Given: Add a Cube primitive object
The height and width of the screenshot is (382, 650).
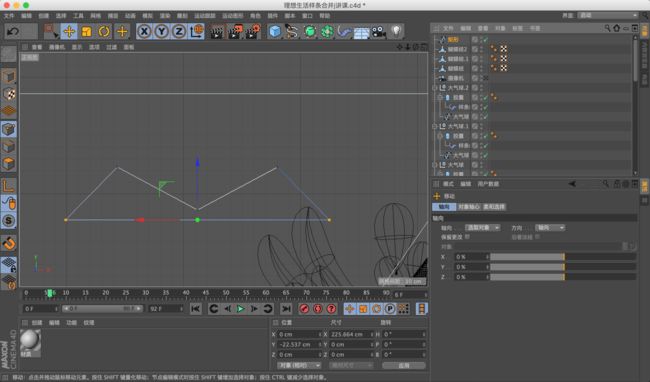Looking at the screenshot, I should pos(274,31).
